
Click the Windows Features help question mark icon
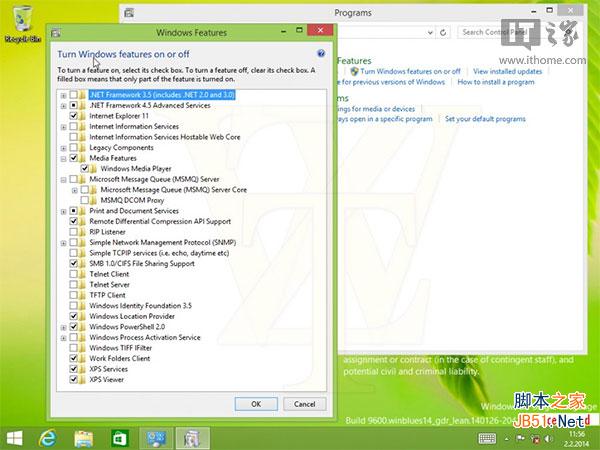tap(321, 54)
